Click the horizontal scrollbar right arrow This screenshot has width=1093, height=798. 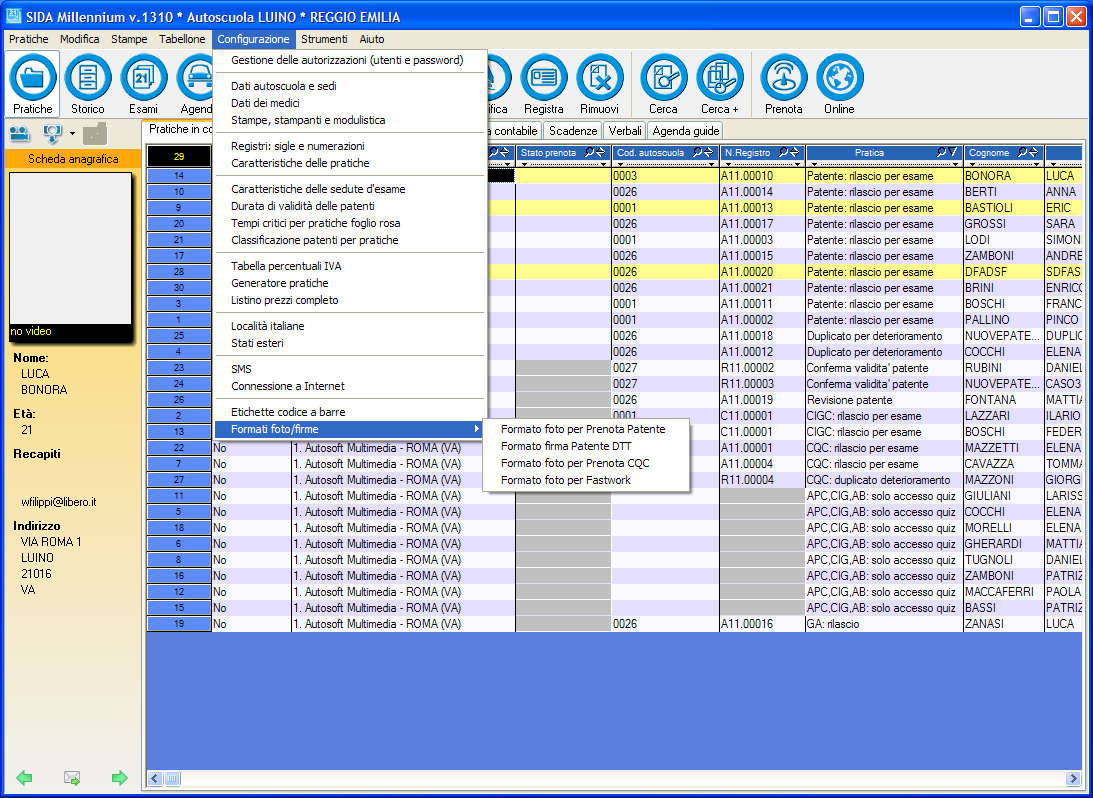click(x=1074, y=778)
